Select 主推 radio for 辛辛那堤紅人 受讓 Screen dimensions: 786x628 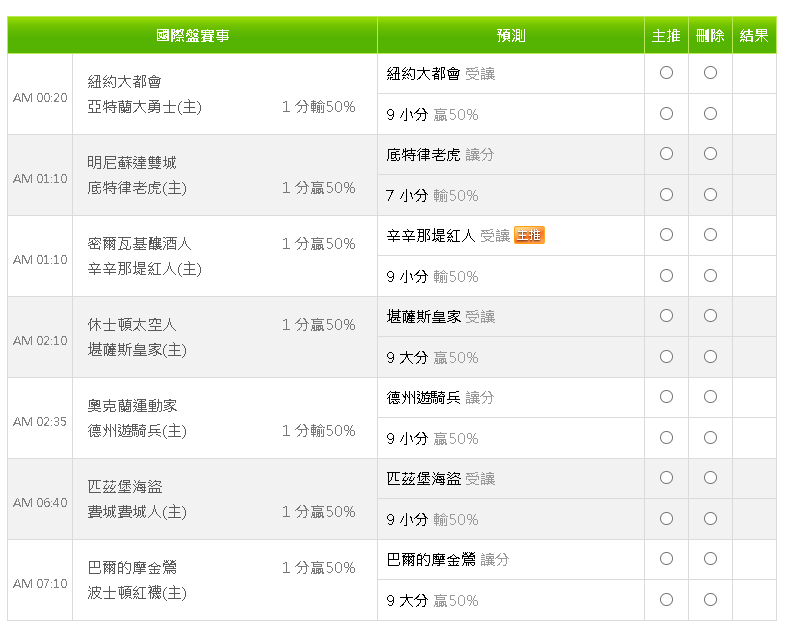pos(666,235)
